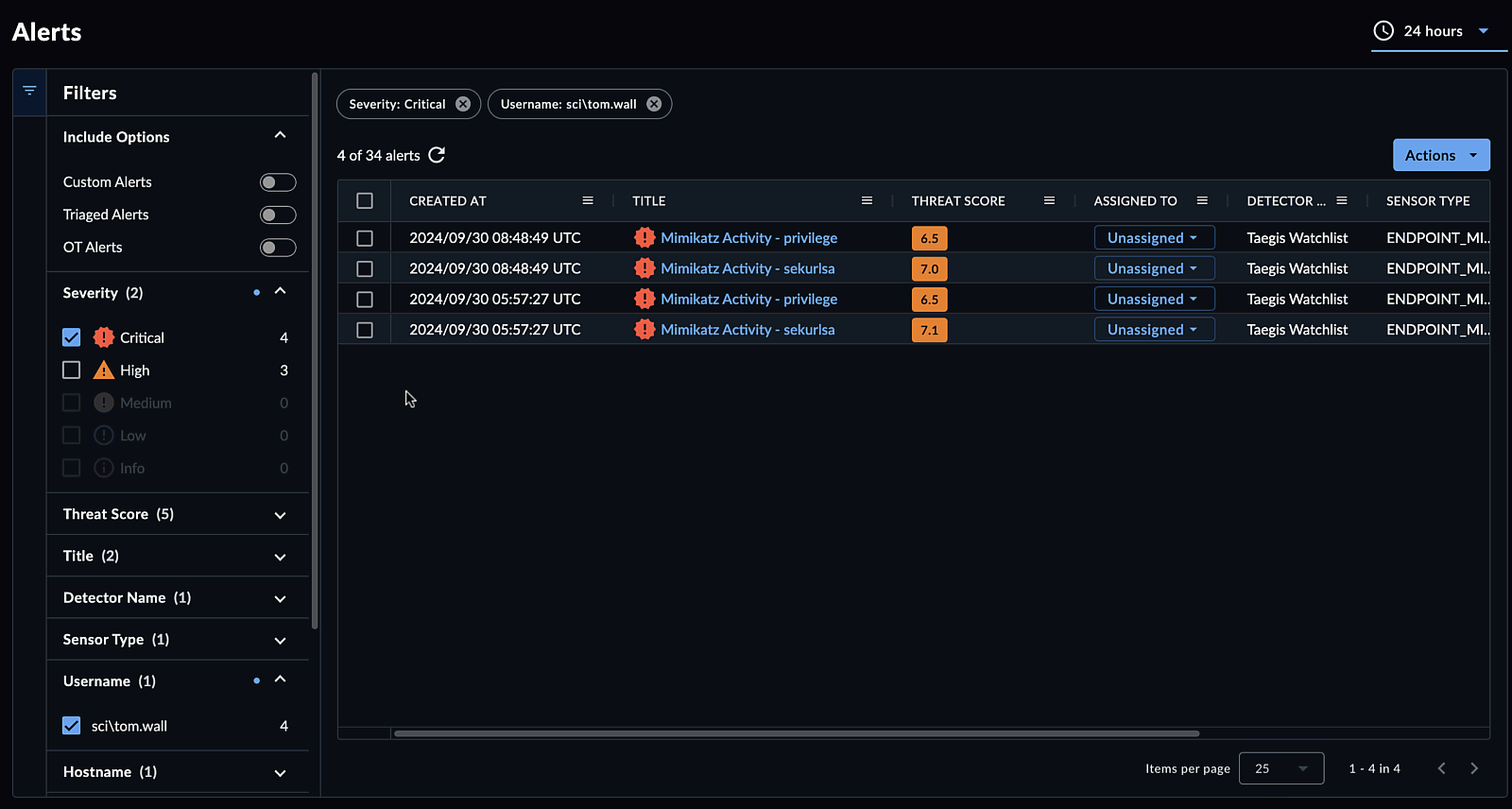Select the 08:48:49 sekurlsa alert row checkbox

click(x=365, y=268)
